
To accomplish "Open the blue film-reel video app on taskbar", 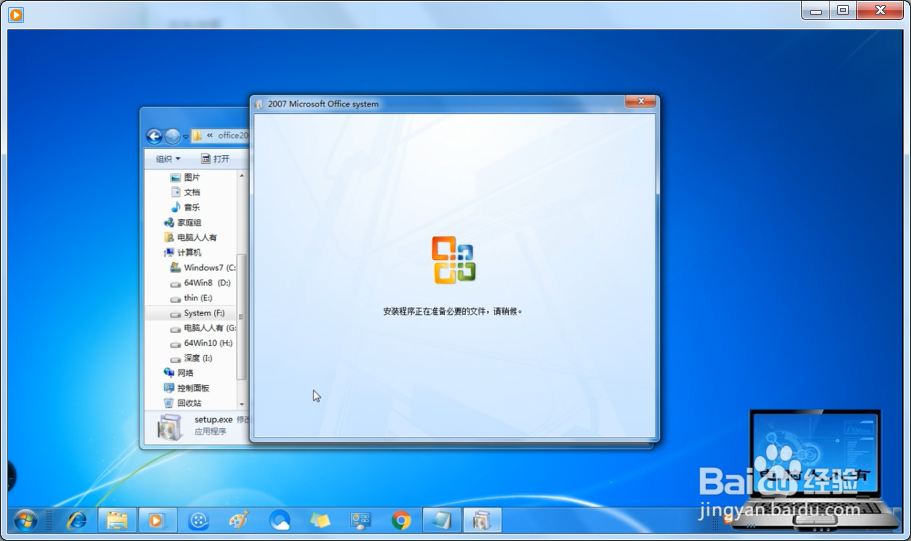I will pyautogui.click(x=199, y=521).
